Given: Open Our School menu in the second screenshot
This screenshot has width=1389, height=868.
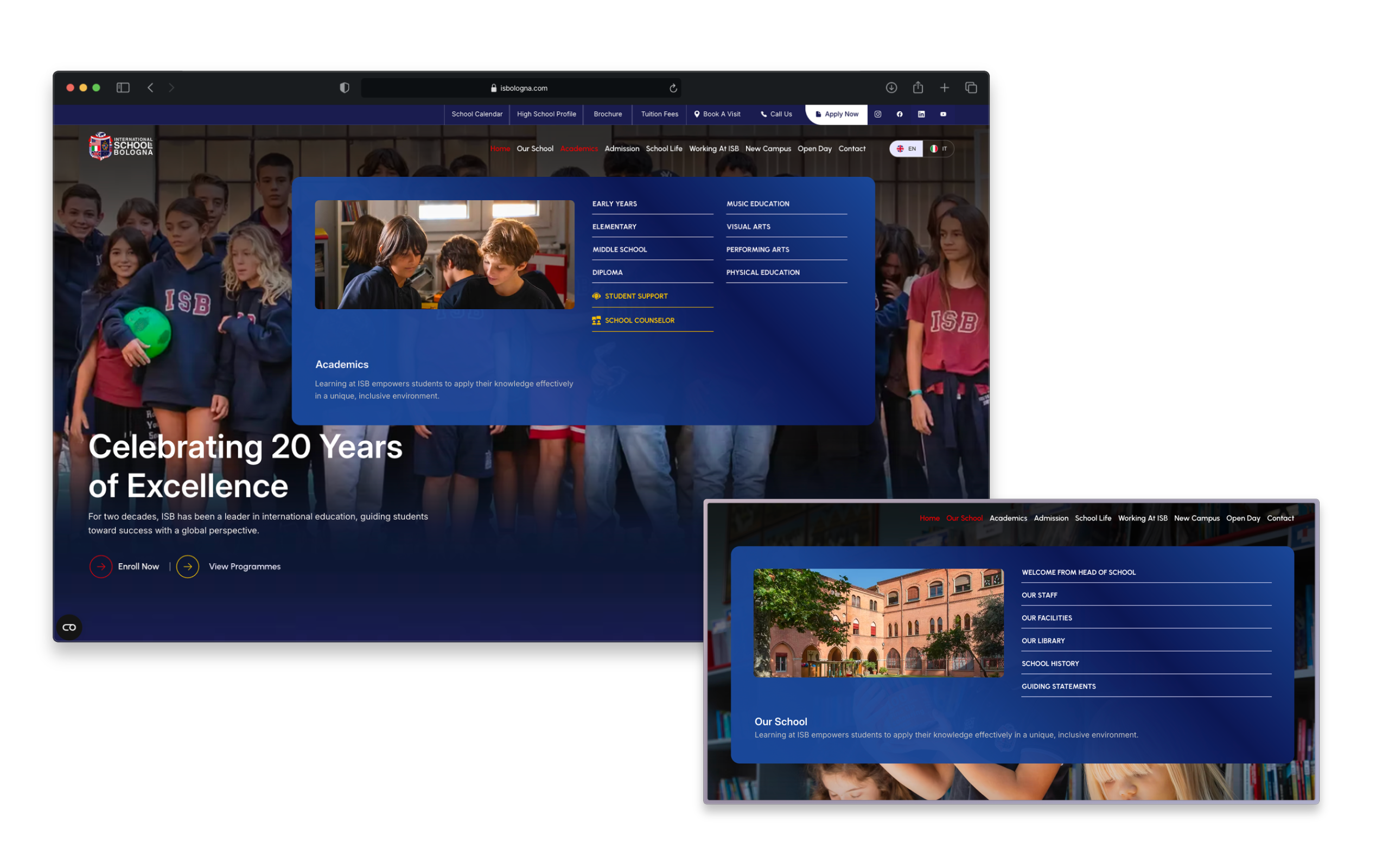Looking at the screenshot, I should click(964, 519).
